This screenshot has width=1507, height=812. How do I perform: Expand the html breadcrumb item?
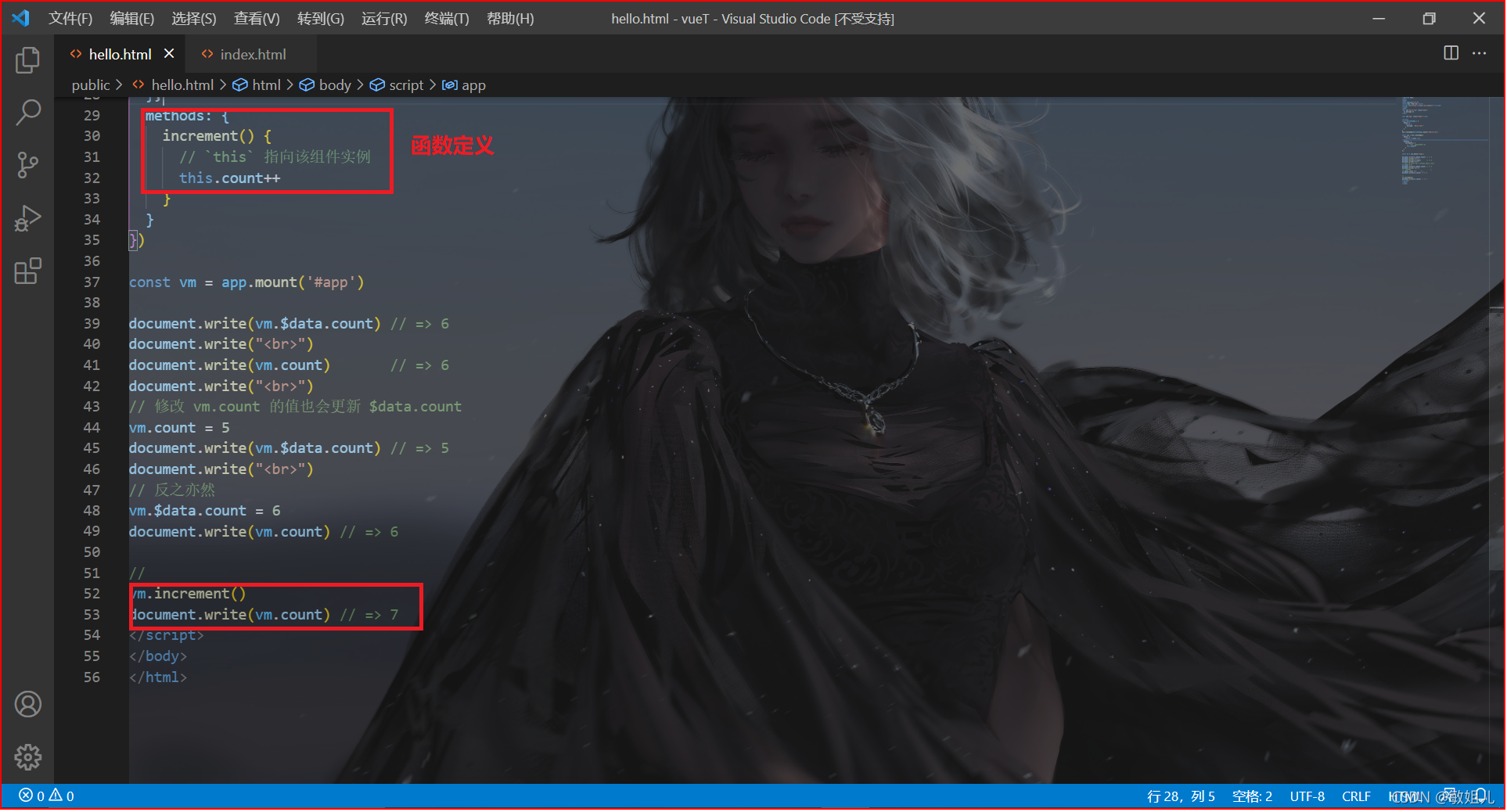click(257, 84)
